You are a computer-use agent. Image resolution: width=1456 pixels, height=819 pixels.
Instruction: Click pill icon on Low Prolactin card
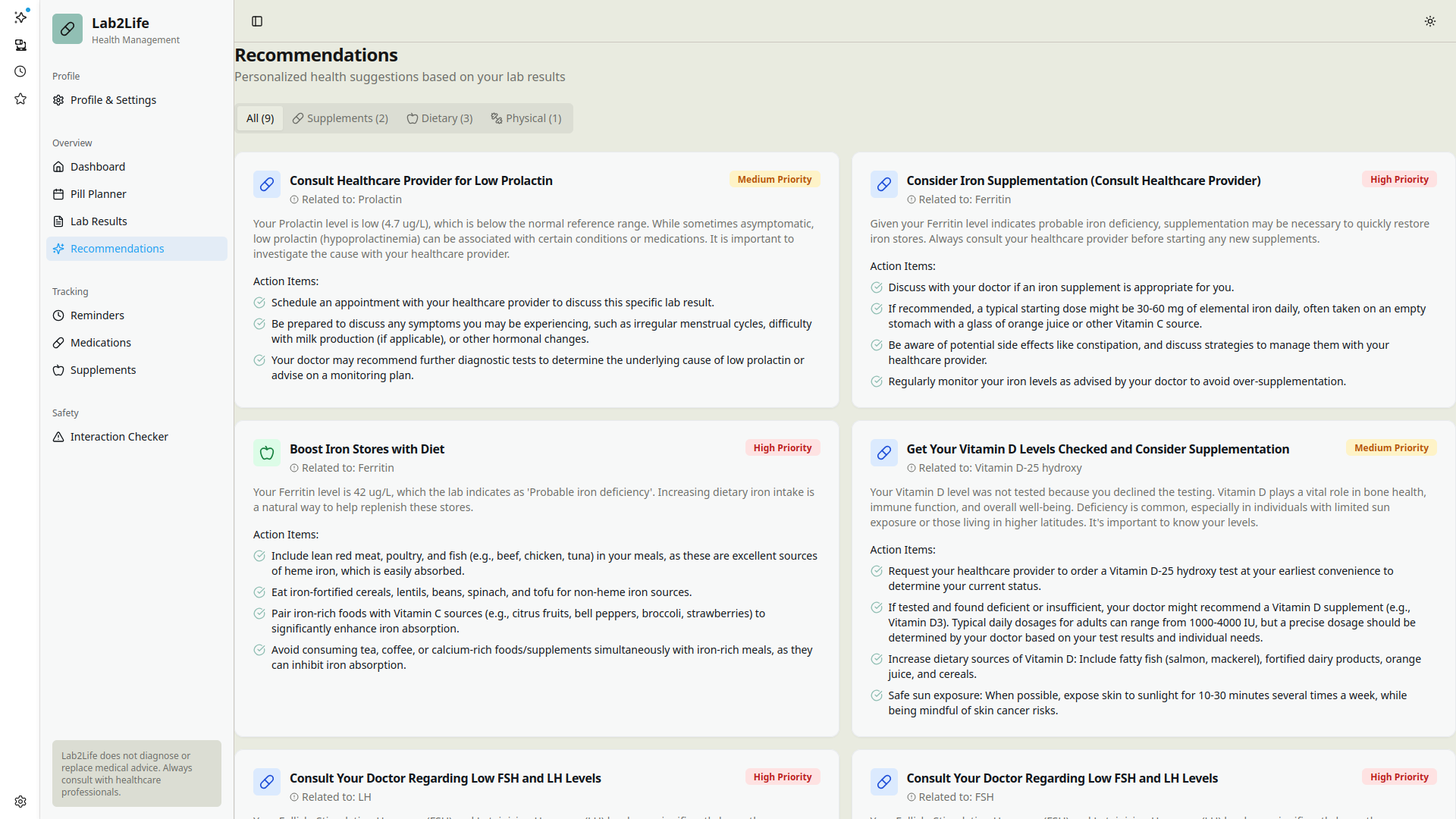[x=267, y=184]
